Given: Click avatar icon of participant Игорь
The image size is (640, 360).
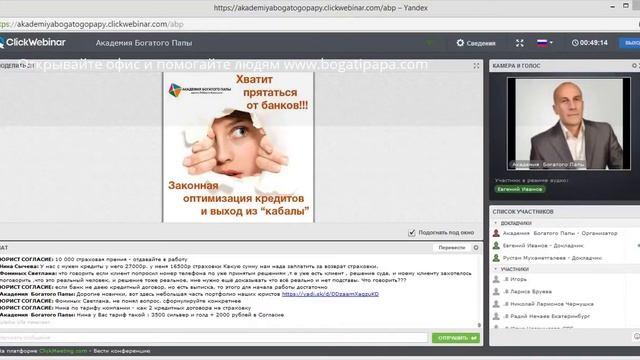Looking at the screenshot, I should tap(496, 279).
